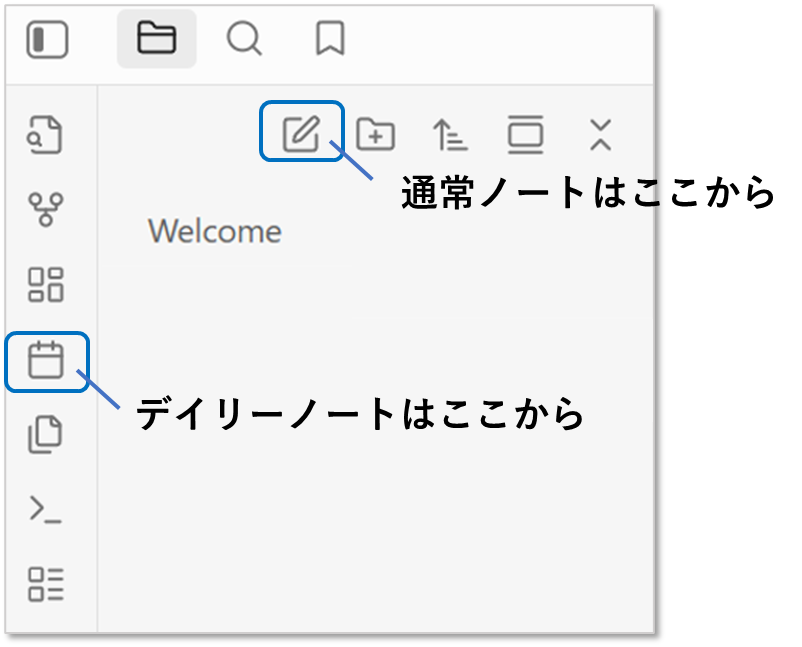The width and height of the screenshot is (802, 647).
Task: Toggle auto-reveal current file
Action: (x=525, y=133)
